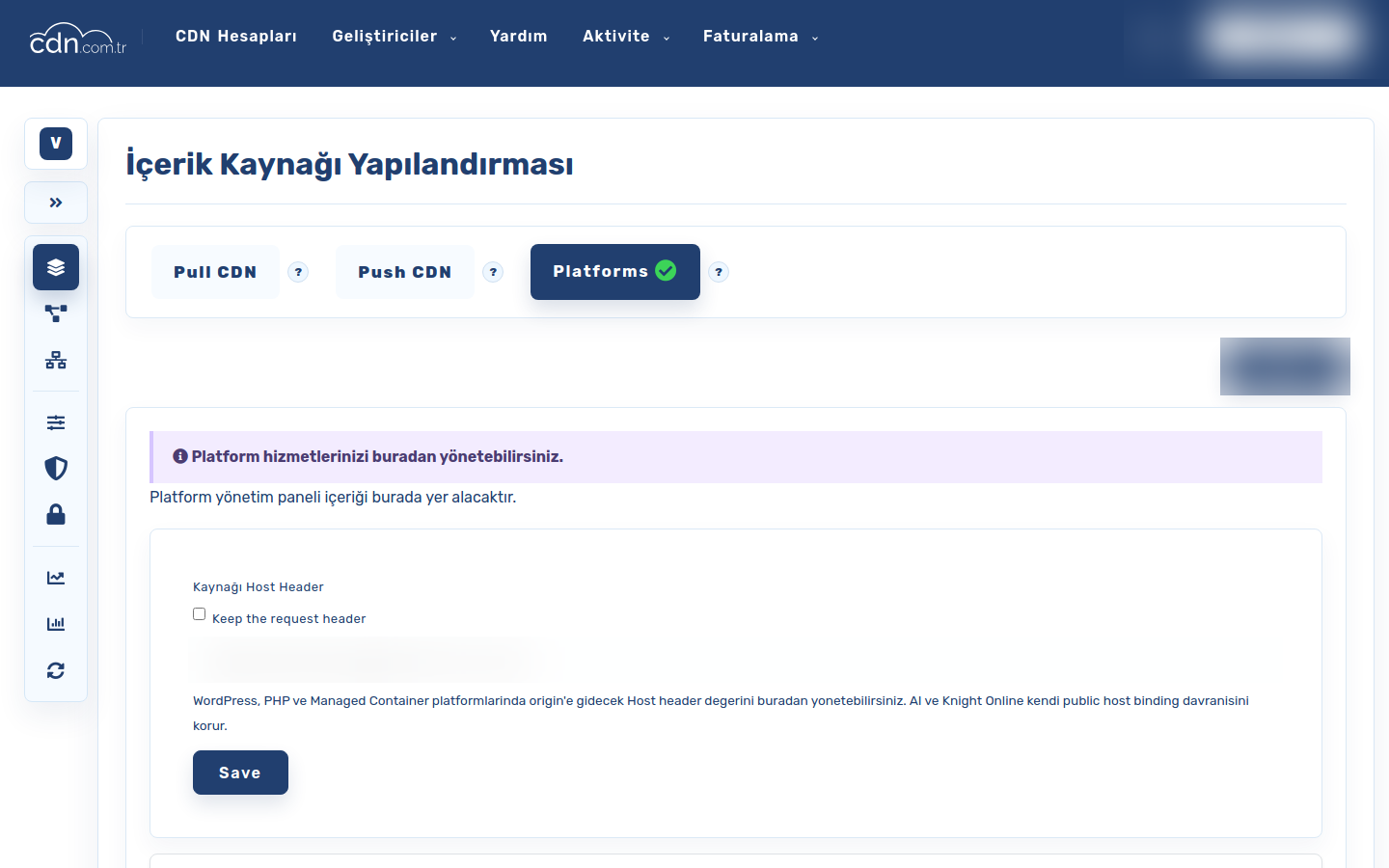The height and width of the screenshot is (868, 1389).
Task: Open the CDN Hesapları menu item
Action: 236,37
